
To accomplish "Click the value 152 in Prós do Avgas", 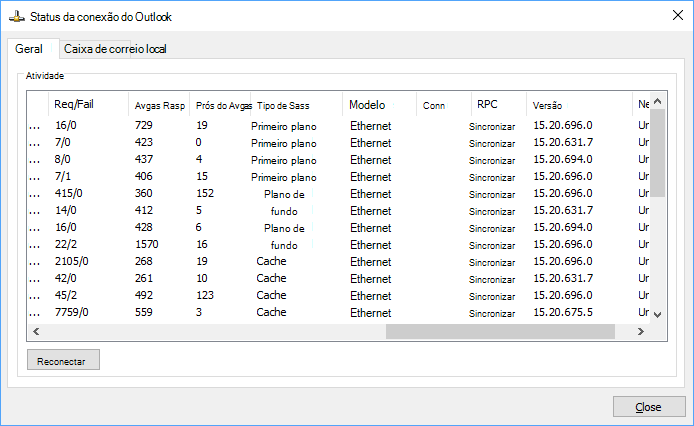I will tap(205, 194).
